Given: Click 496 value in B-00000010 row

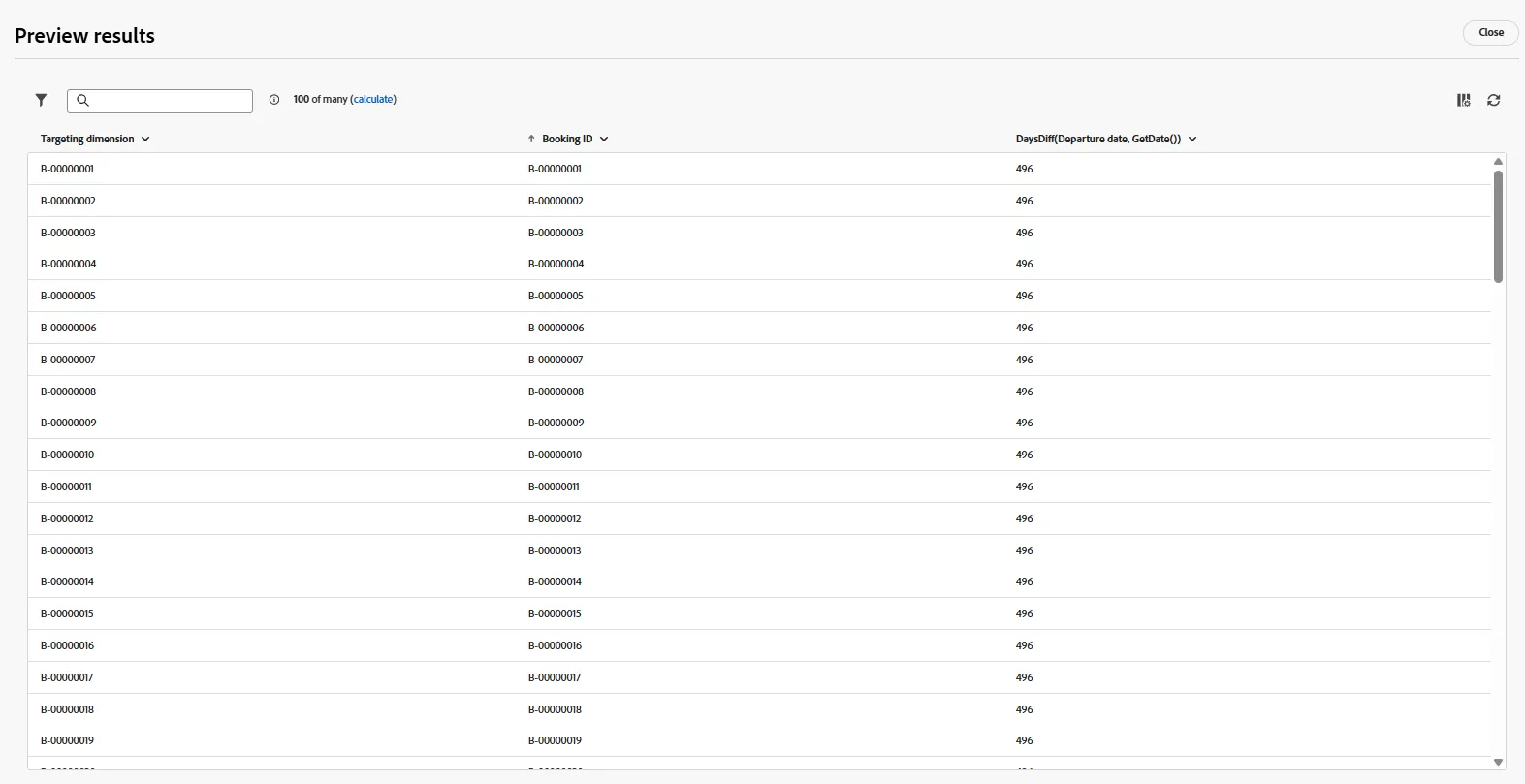Looking at the screenshot, I should 1025,455.
